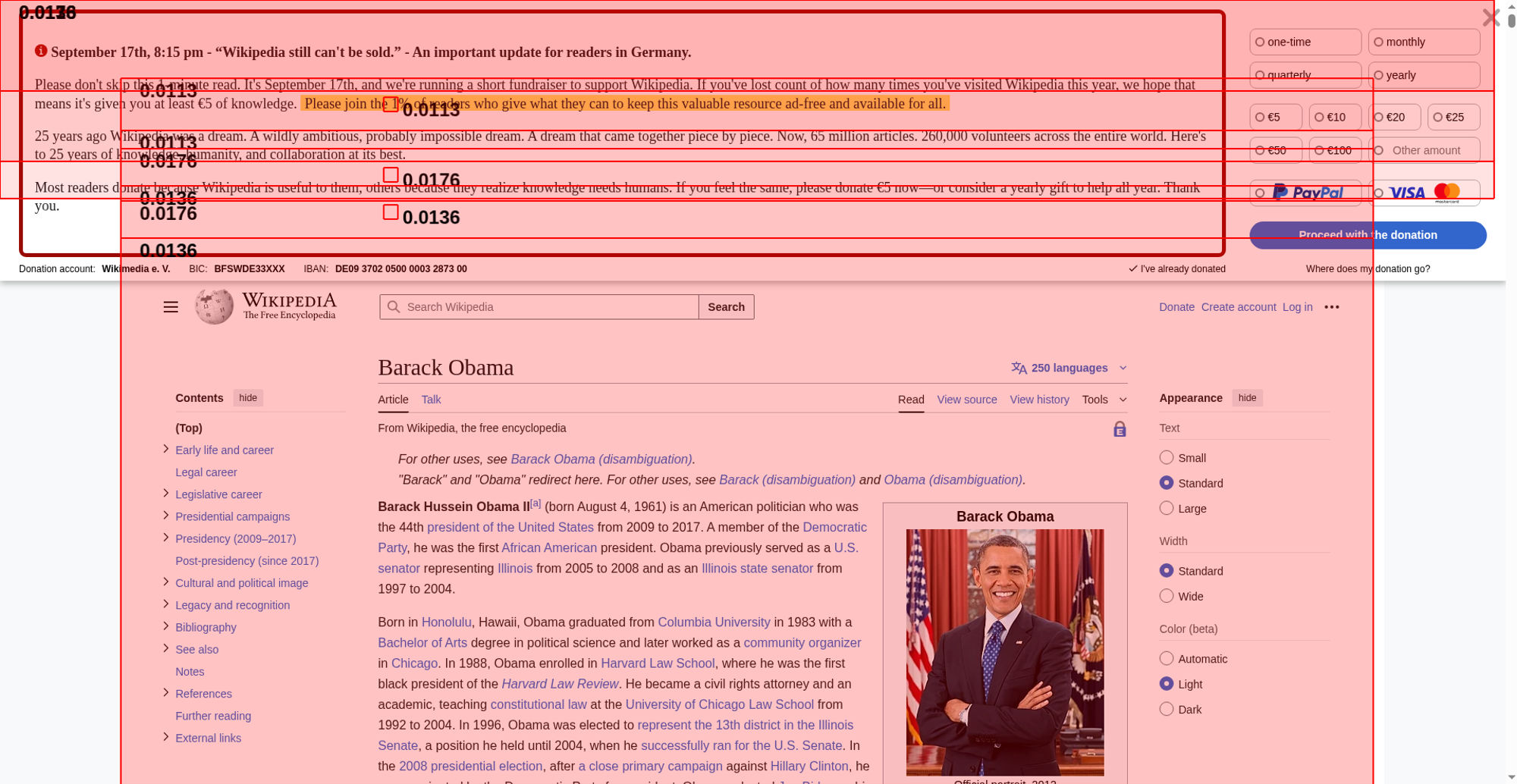Select Dark color mode
Viewport: 1517px width, 784px height.
point(1167,709)
